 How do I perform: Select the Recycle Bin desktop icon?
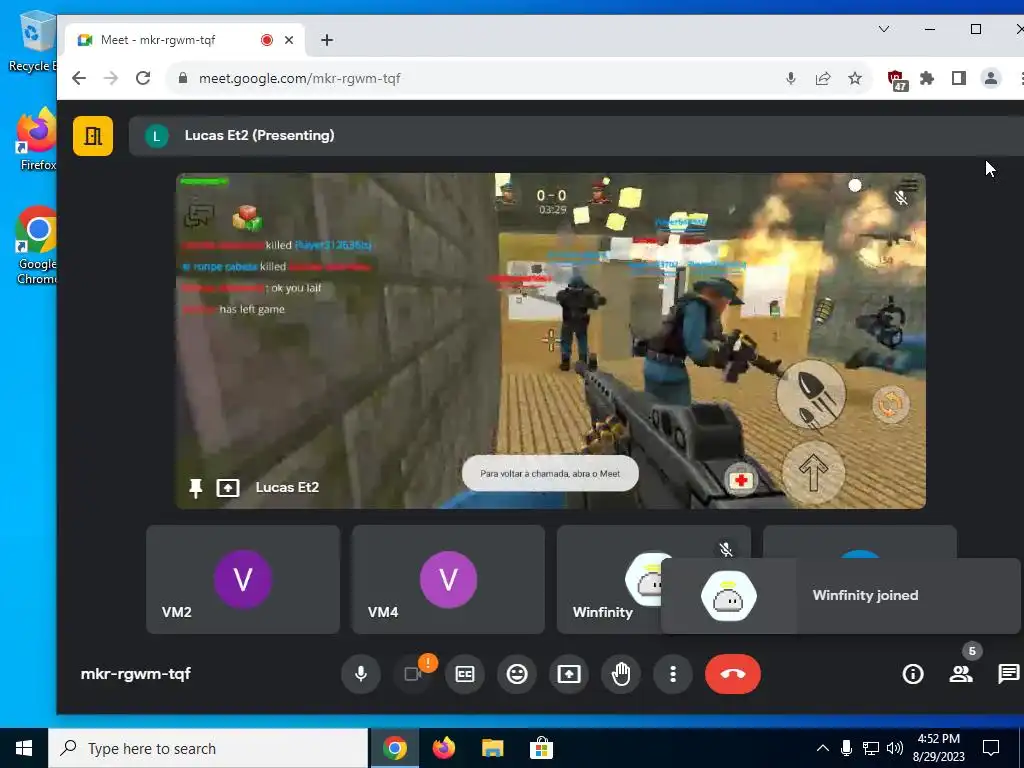click(x=33, y=42)
